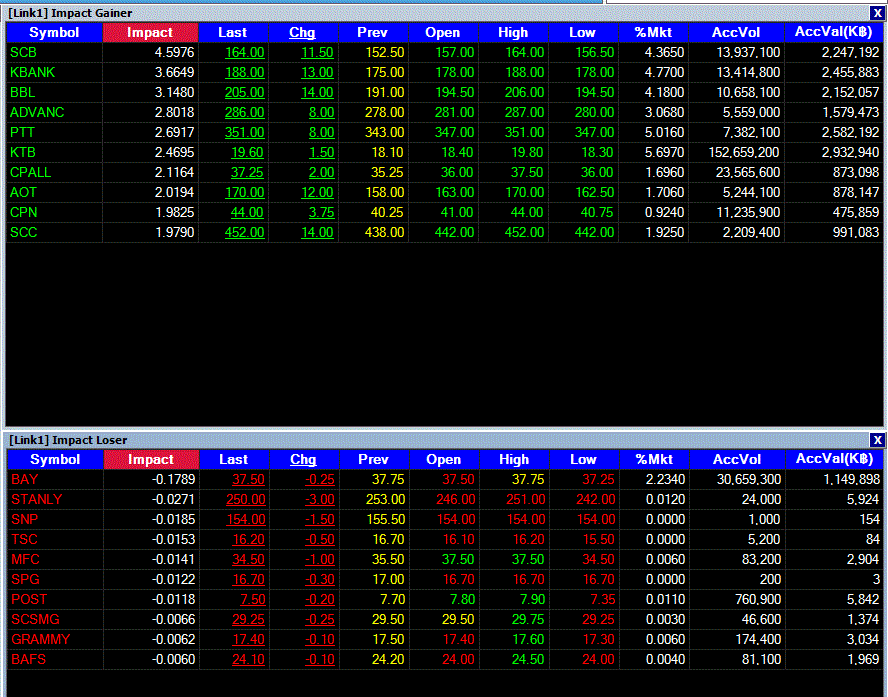Sort Impact Gainer by Last column
This screenshot has height=697, width=888.
(233, 32)
